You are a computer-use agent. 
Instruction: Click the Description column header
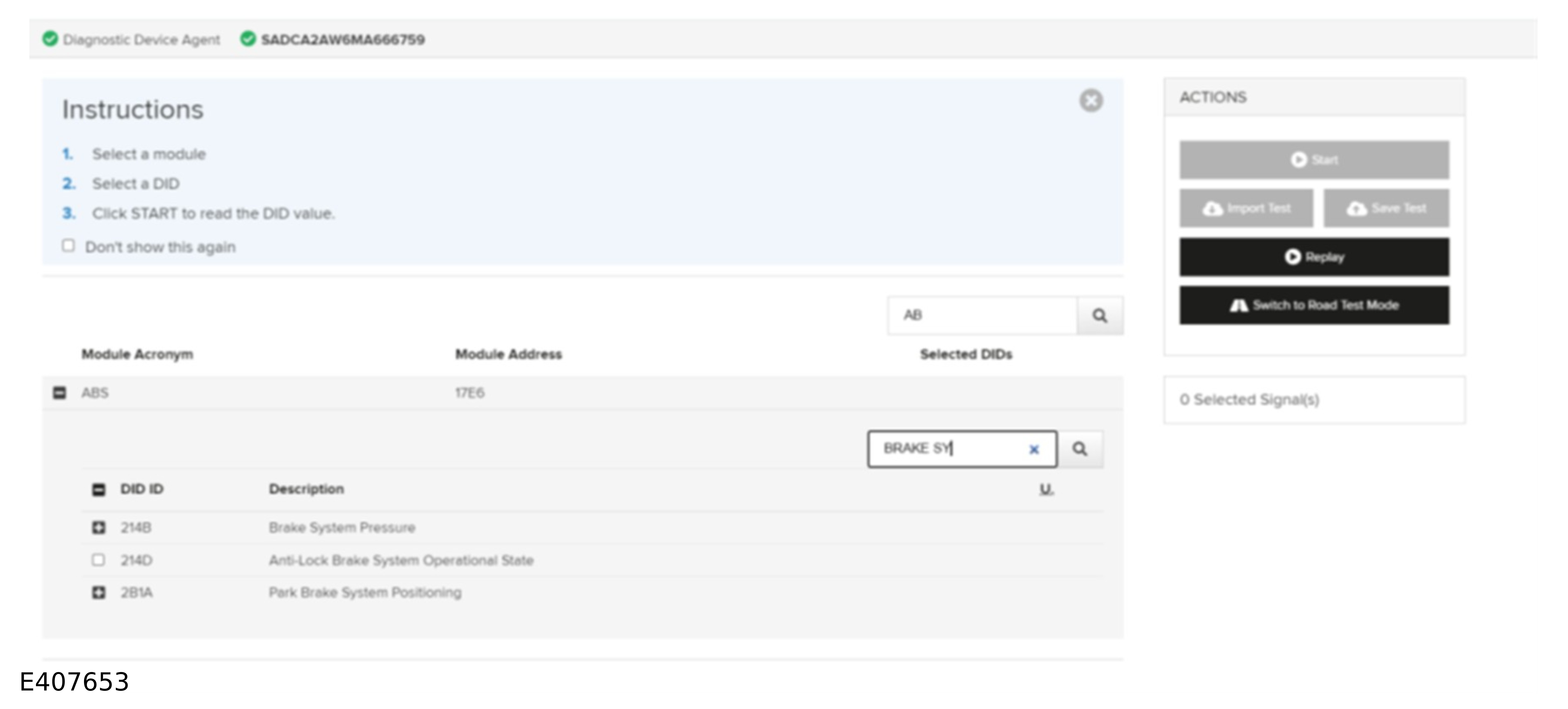click(x=306, y=489)
